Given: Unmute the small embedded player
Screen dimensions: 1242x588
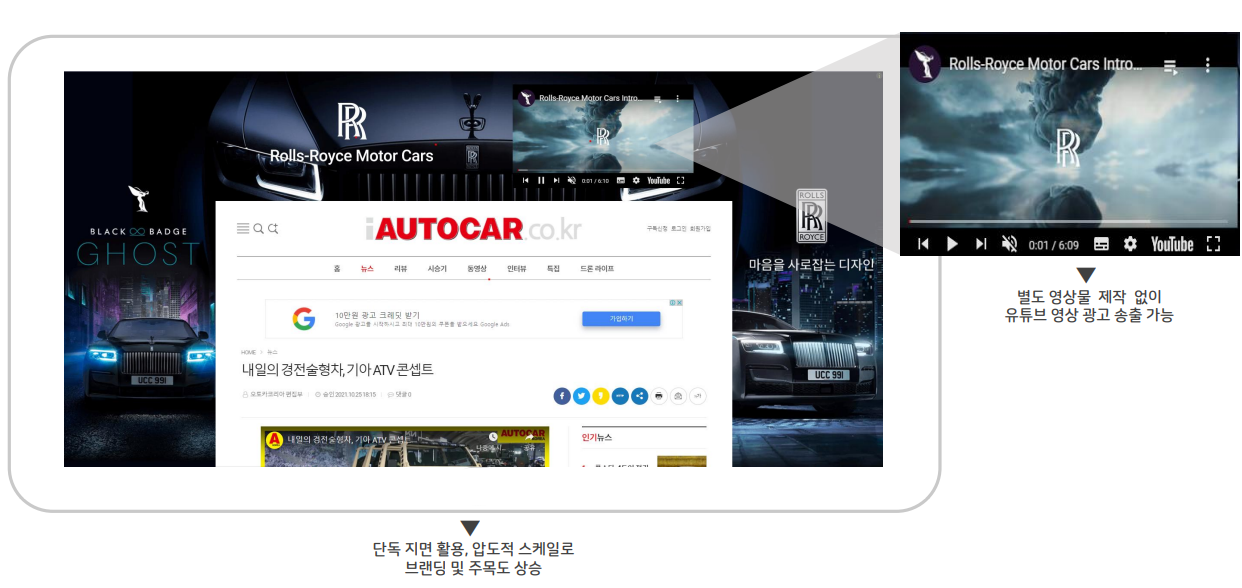Looking at the screenshot, I should 572,180.
